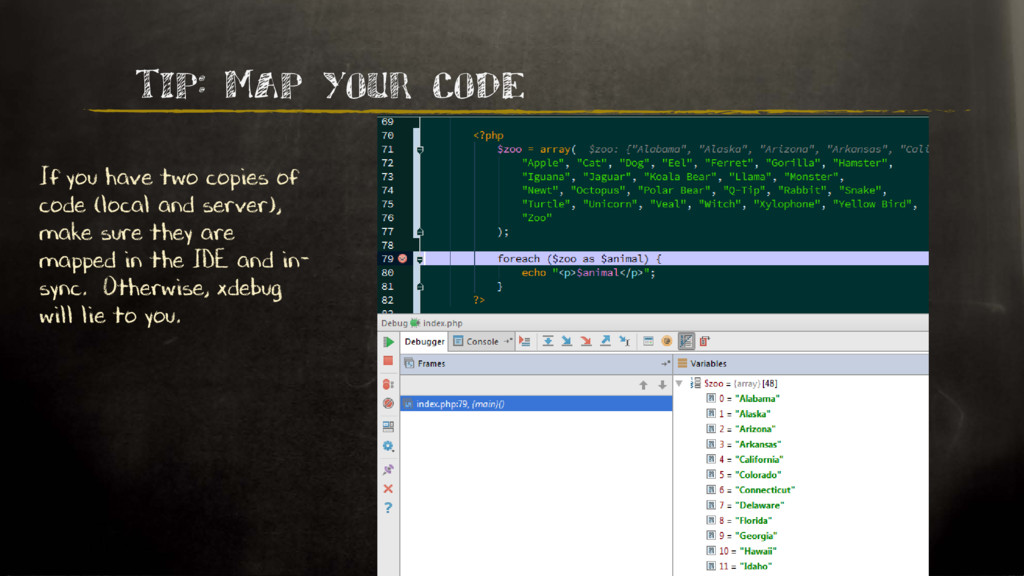This screenshot has width=1024, height=576.
Task: Click the small arrow beside the Console tab
Action: click(x=507, y=342)
